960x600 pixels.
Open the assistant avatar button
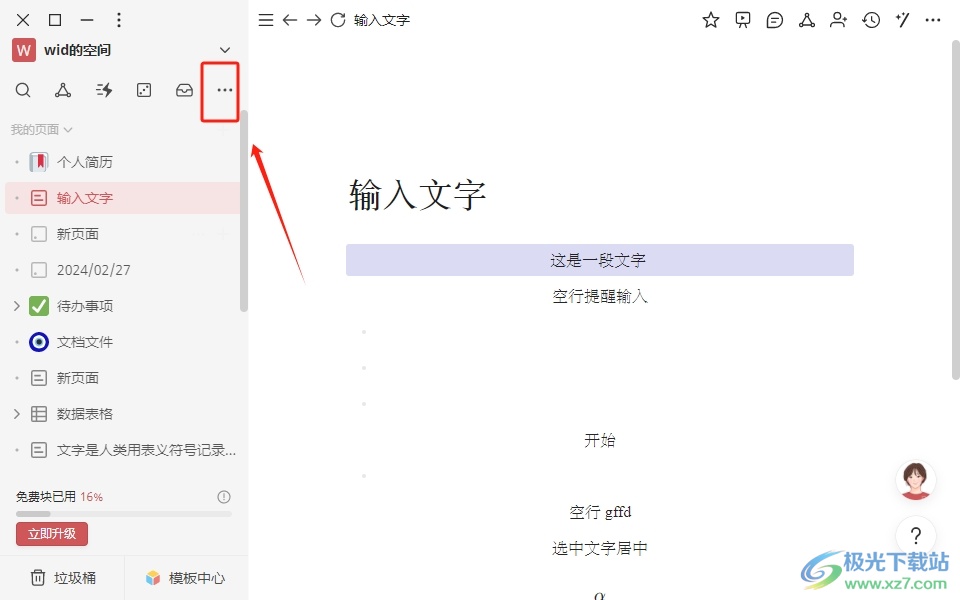pyautogui.click(x=915, y=480)
